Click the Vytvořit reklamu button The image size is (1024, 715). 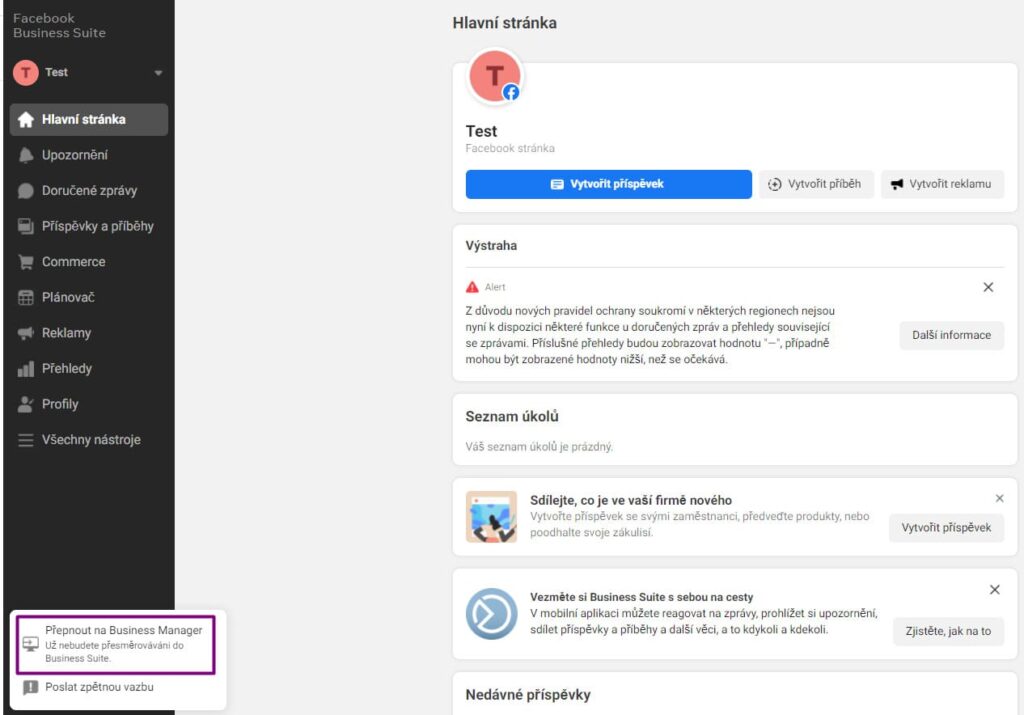(941, 184)
